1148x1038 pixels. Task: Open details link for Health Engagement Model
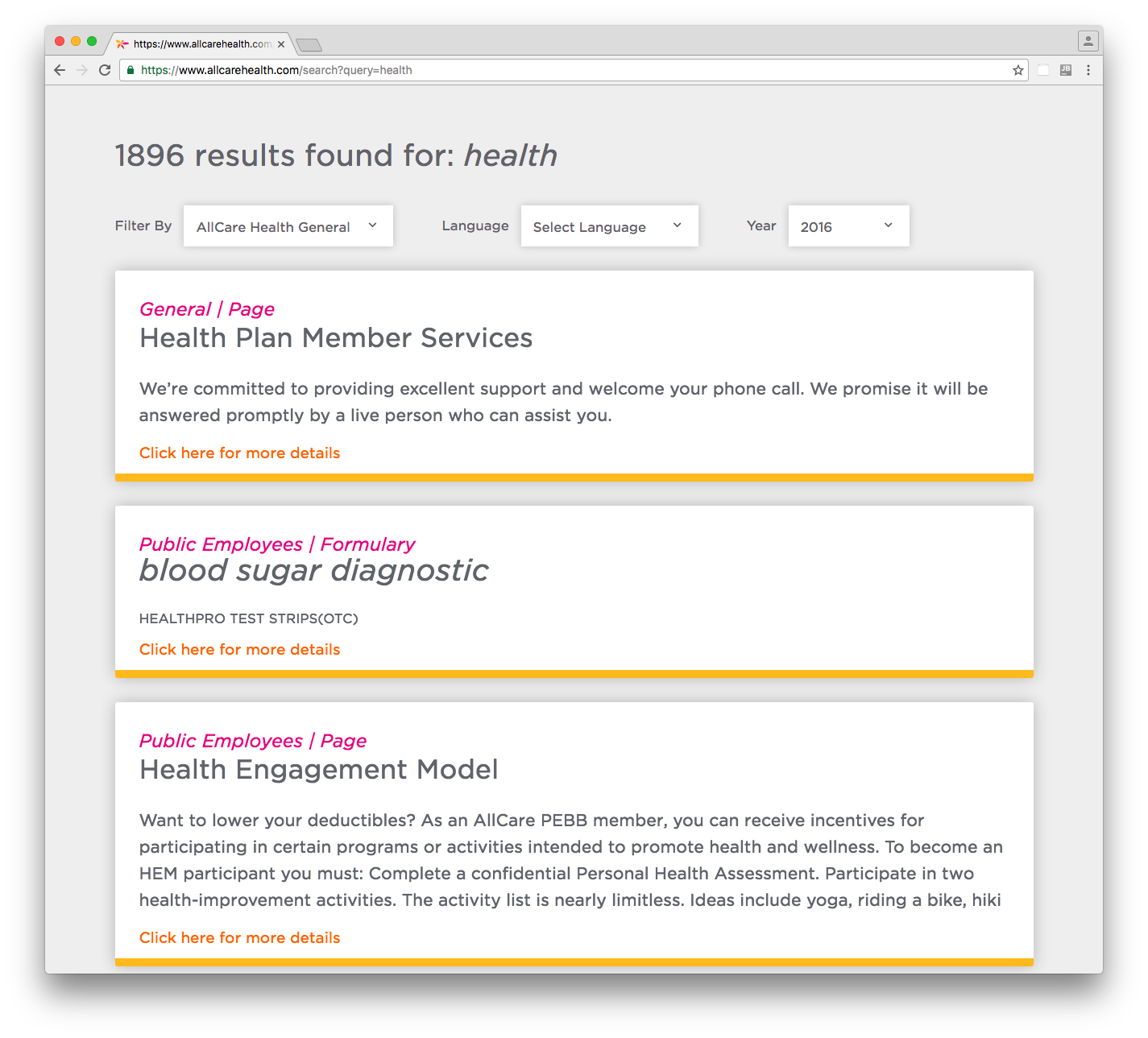(x=239, y=937)
